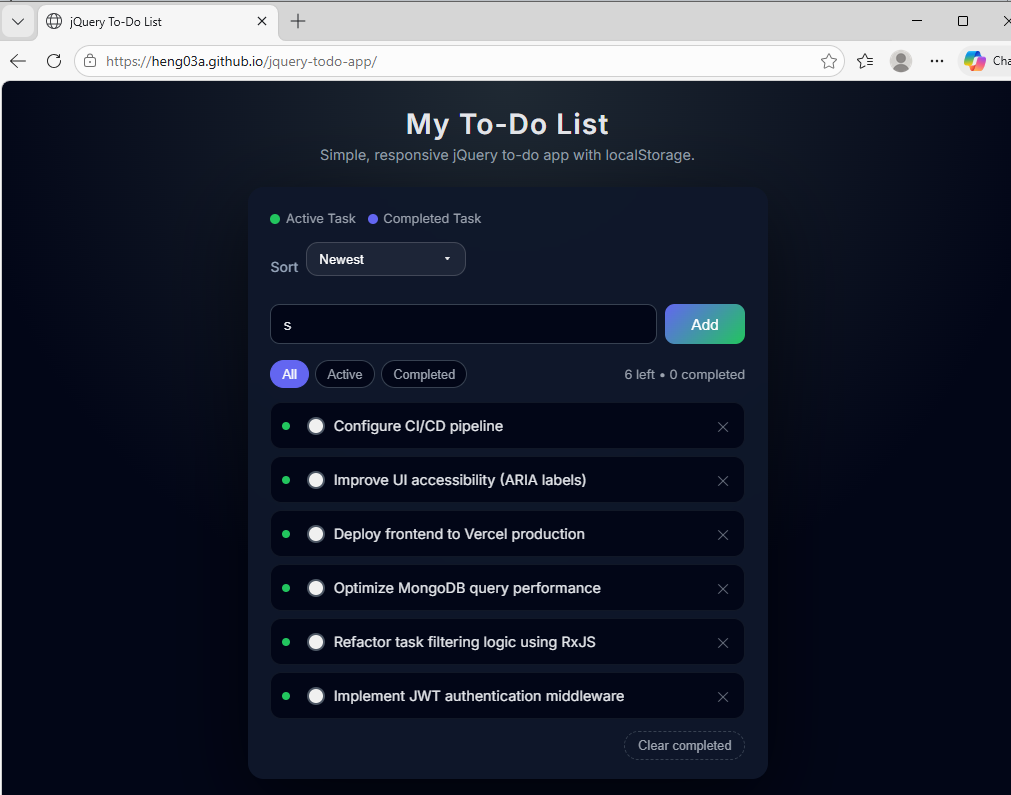Click the "Clear completed" button

point(684,745)
